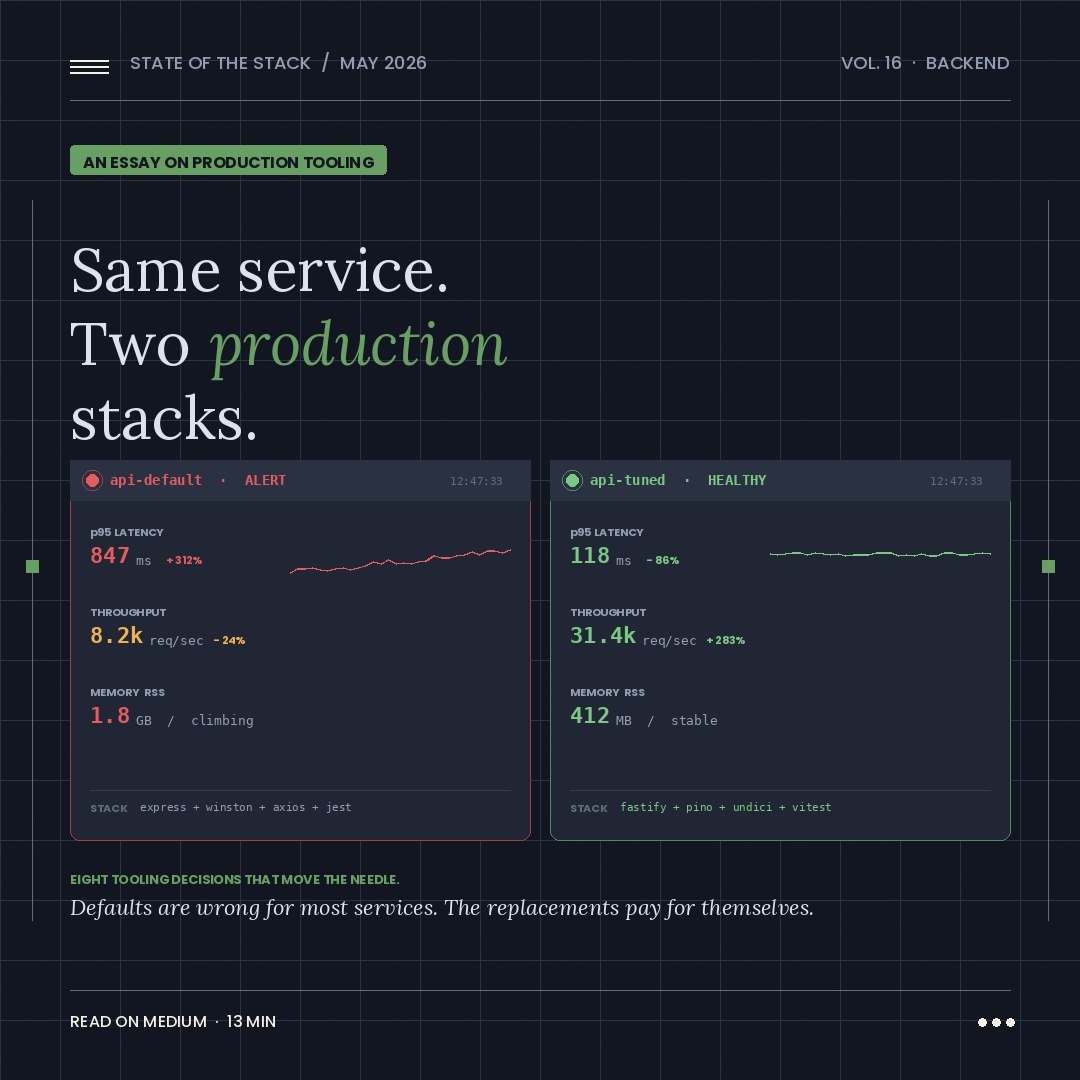Click the 'climbing' memory trend text
The width and height of the screenshot is (1080, 1080).
point(222,720)
